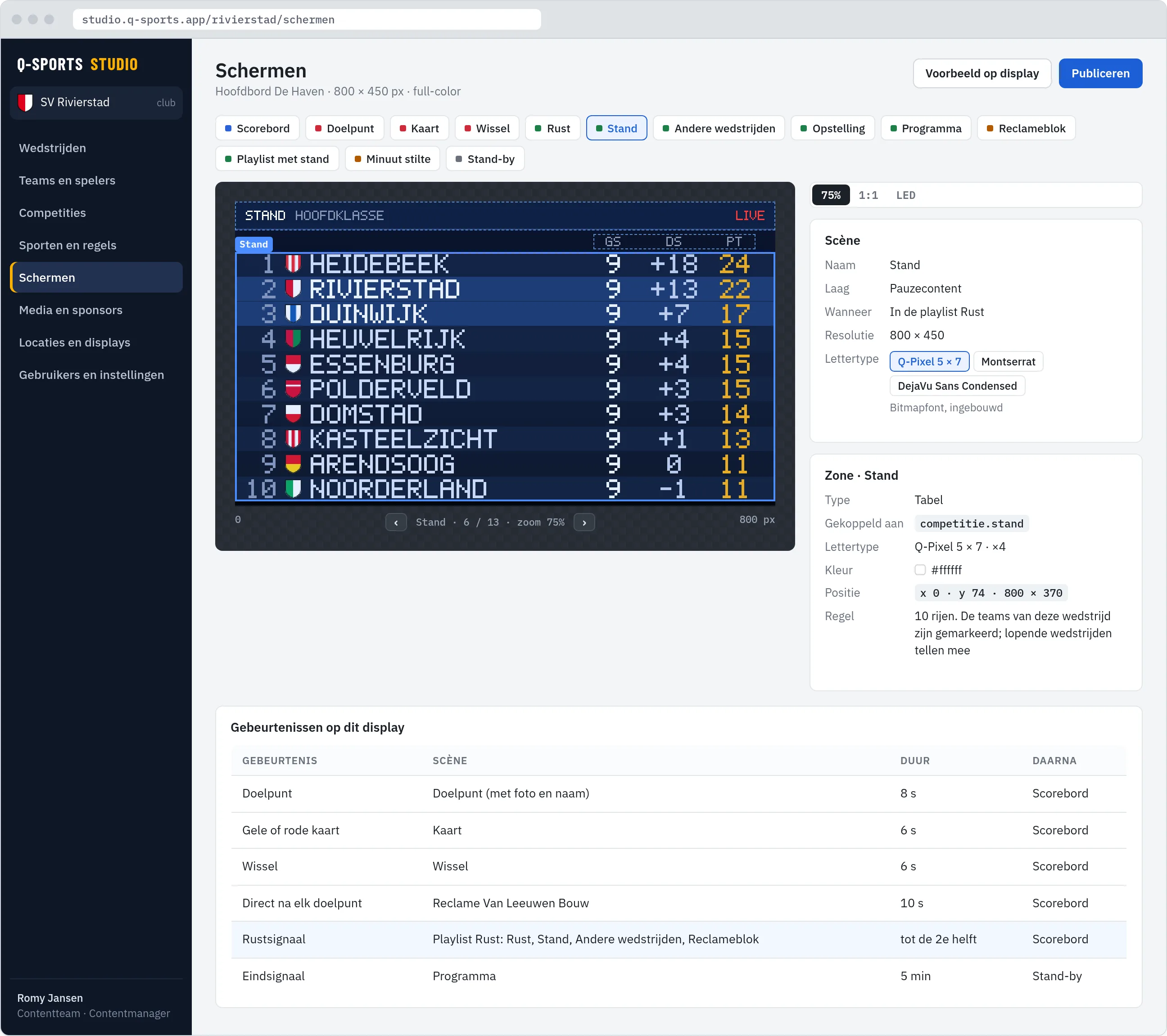
Task: Select the Rustsignaal event row
Action: [x=678, y=940]
